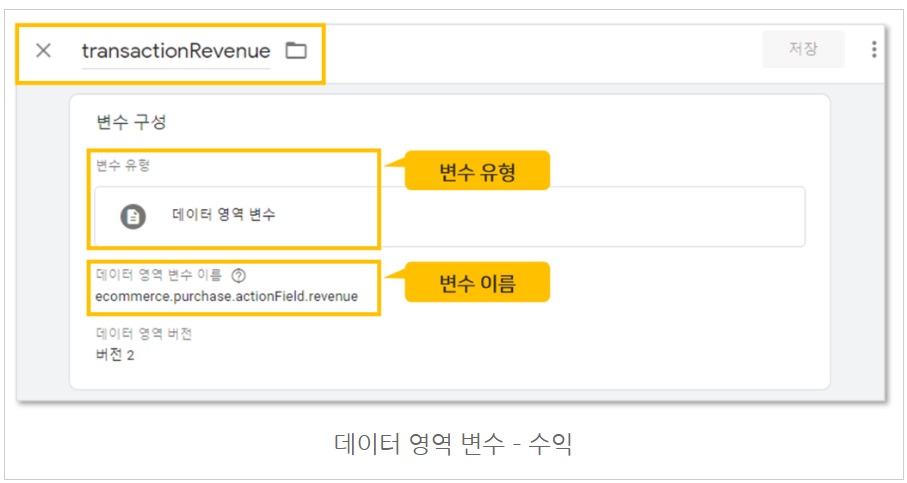Image resolution: width=907 pixels, height=483 pixels.
Task: Open the folder icon next to transactionRevenue
Action: 296,51
